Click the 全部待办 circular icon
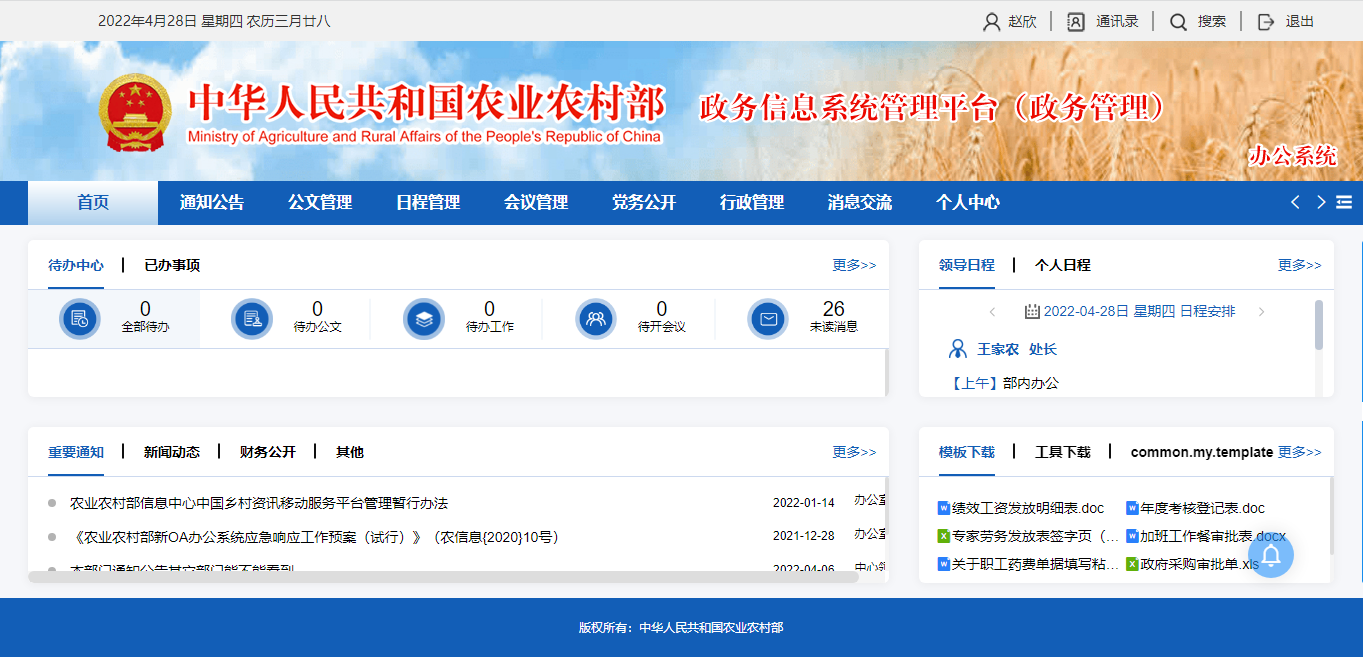This screenshot has height=657, width=1363. (80, 319)
